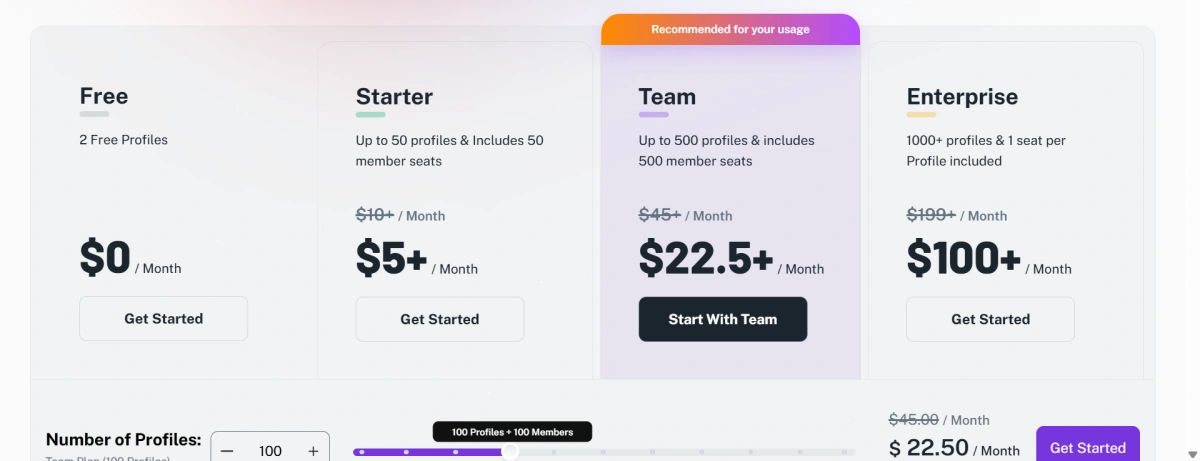1200x461 pixels.
Task: Click the dark Start With Team button
Action: (x=723, y=319)
